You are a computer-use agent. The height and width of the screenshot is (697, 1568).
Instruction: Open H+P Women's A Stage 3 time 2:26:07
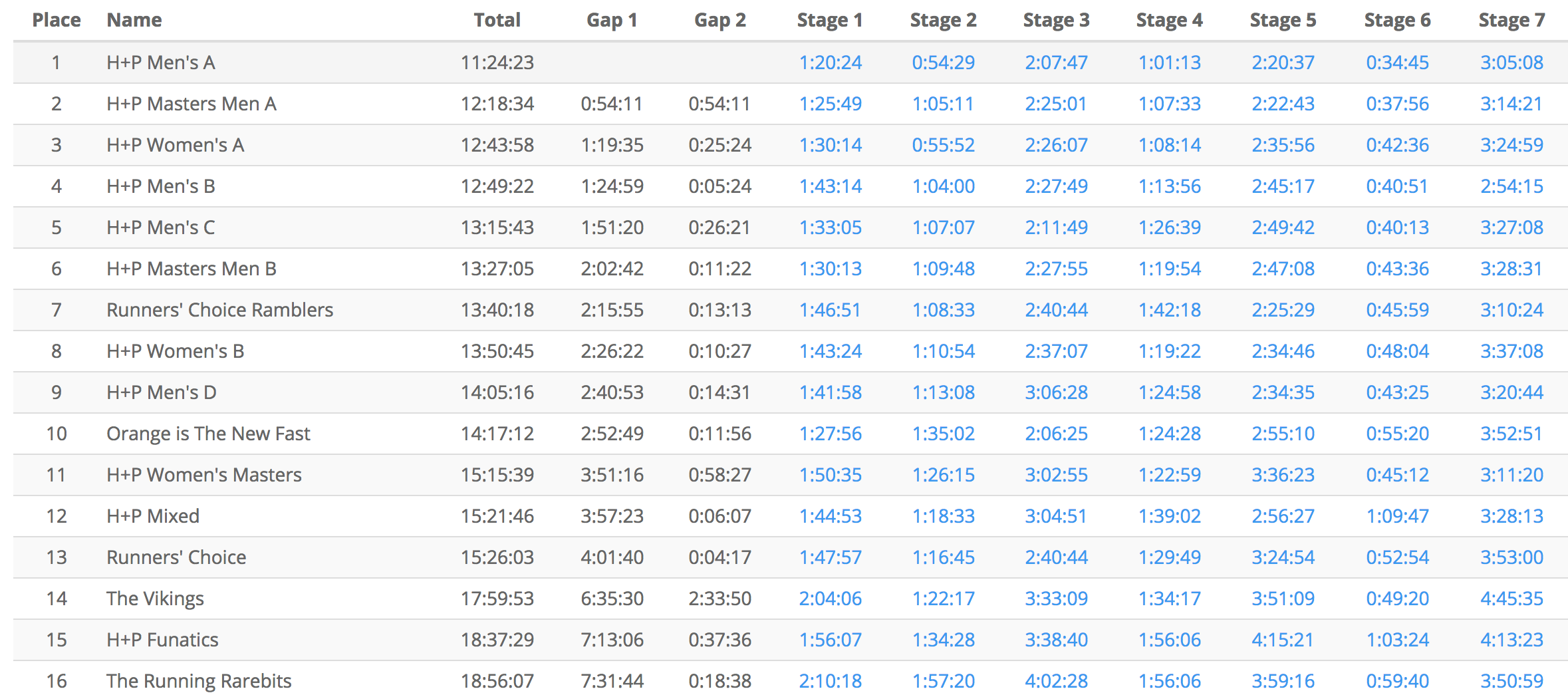tap(1056, 145)
